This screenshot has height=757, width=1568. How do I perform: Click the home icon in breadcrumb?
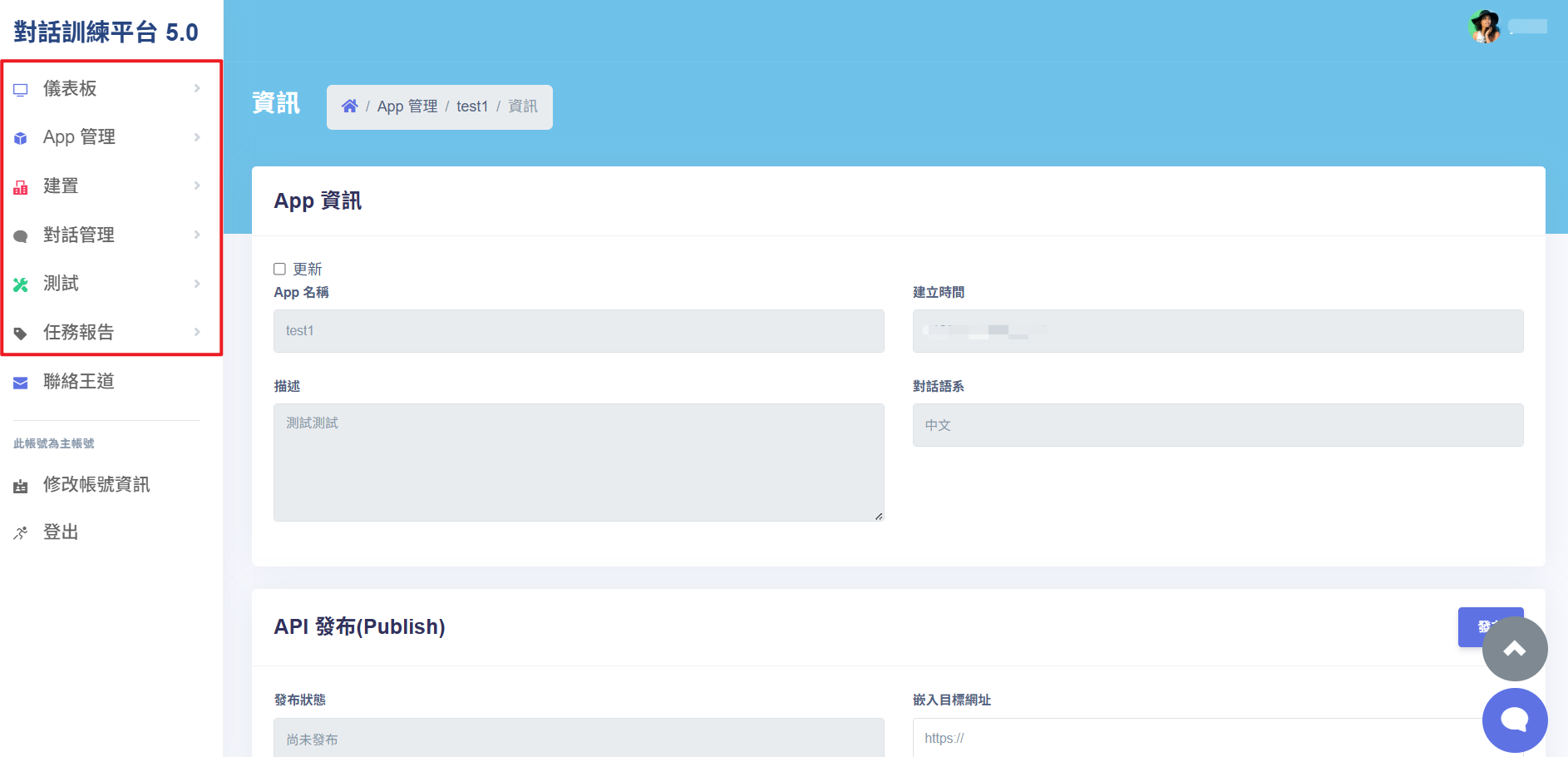coord(349,106)
